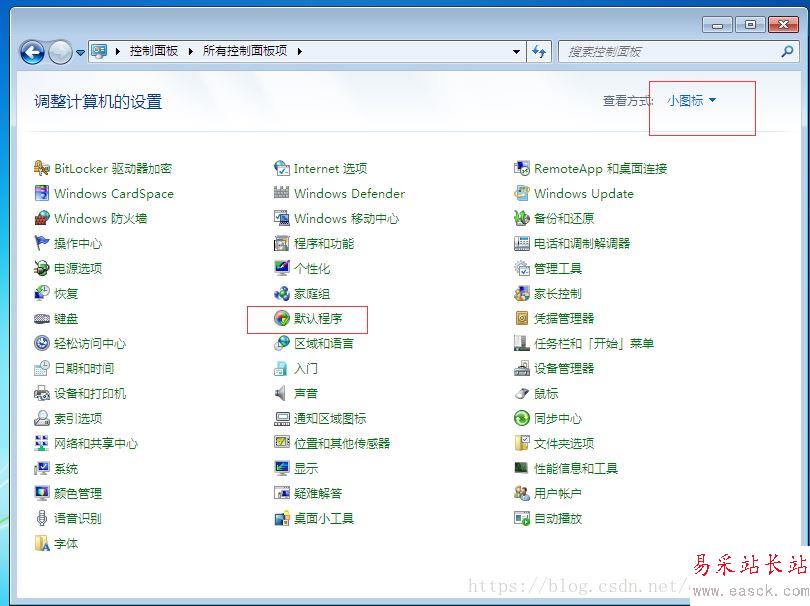Open recent pages dropdown next to forward button
The width and height of the screenshot is (810, 606).
click(80, 52)
